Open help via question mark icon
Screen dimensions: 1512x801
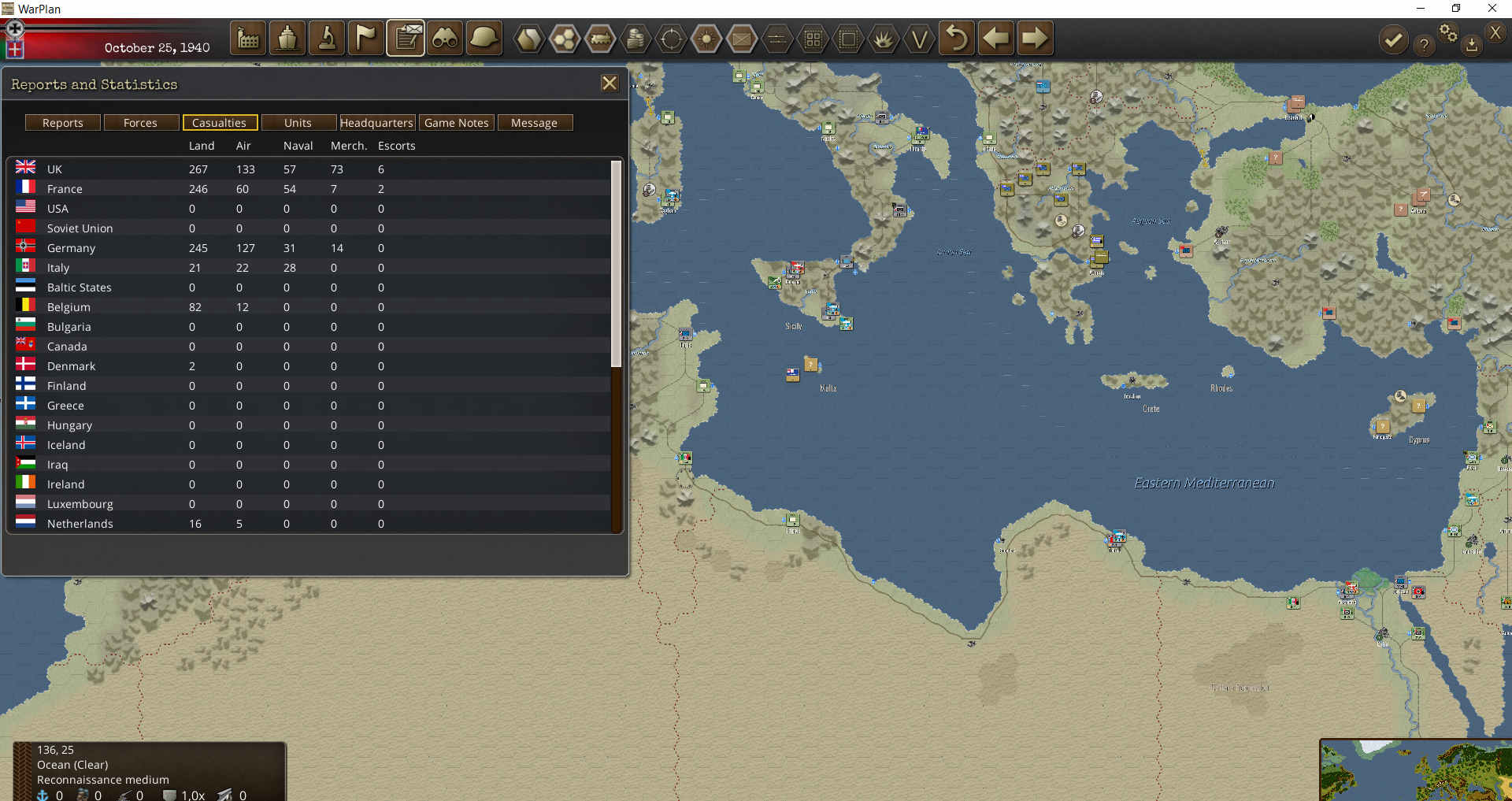coord(1424,45)
